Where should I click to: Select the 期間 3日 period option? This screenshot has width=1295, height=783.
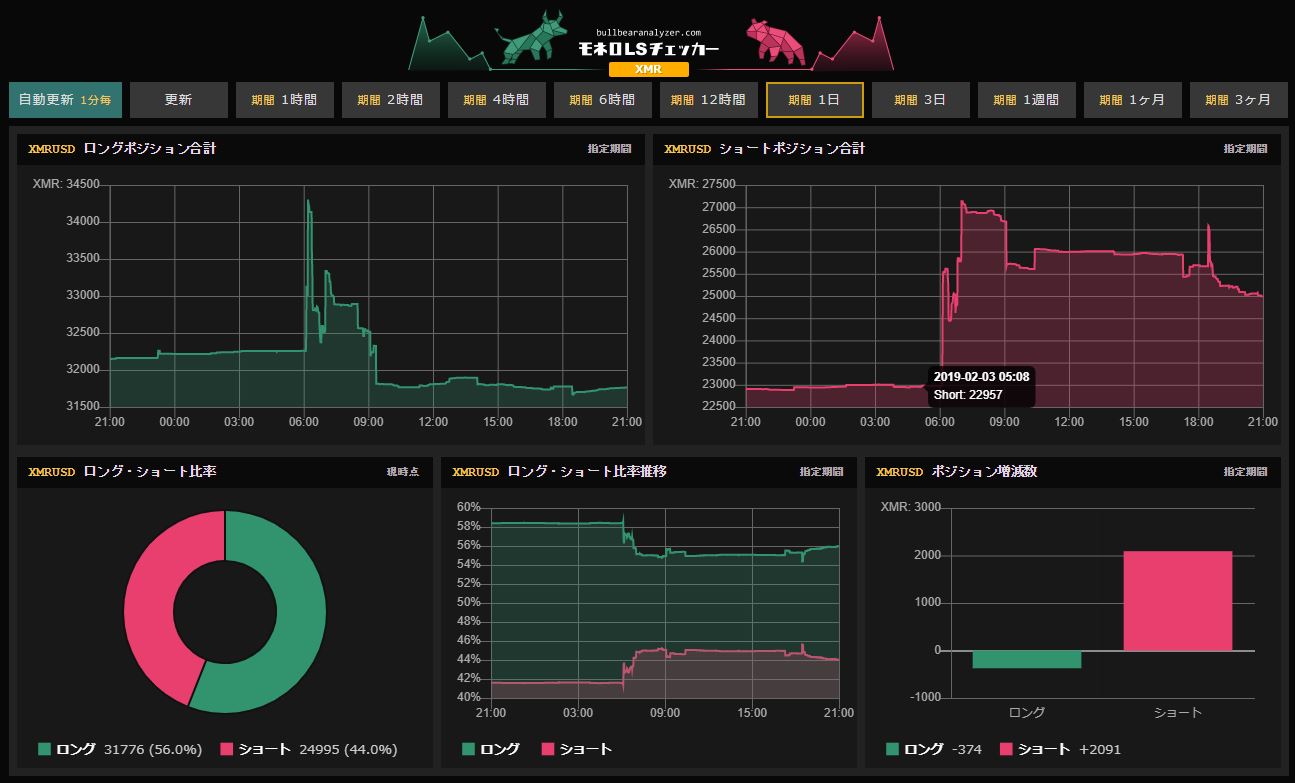click(x=920, y=99)
